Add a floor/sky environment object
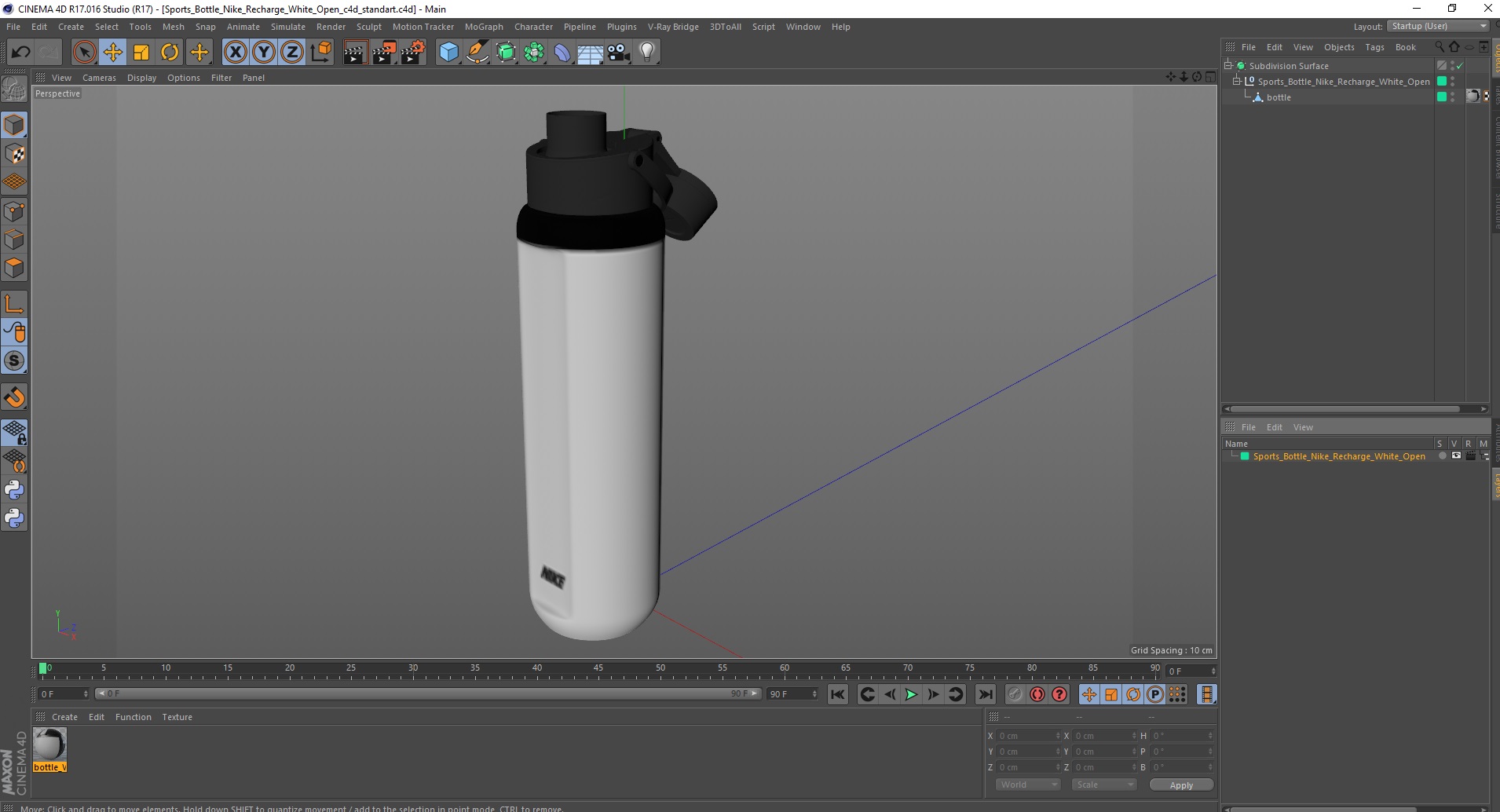The height and width of the screenshot is (812, 1500). [591, 53]
